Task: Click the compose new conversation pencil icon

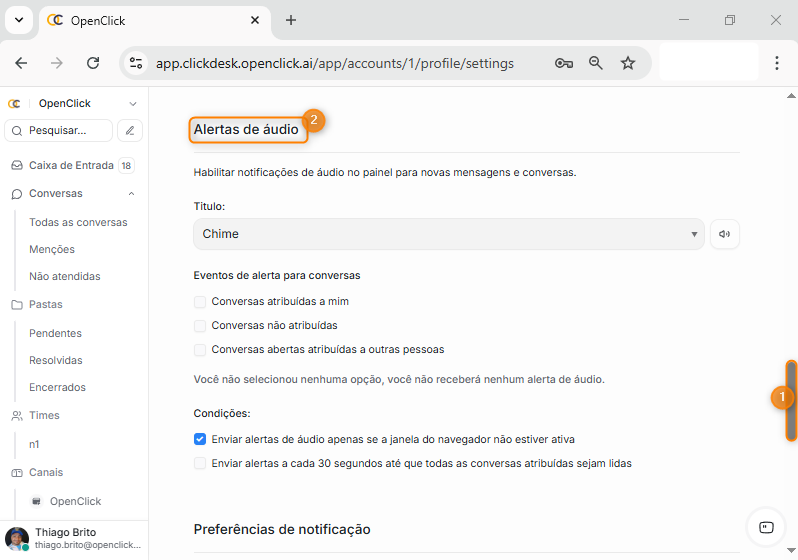Action: pos(130,130)
